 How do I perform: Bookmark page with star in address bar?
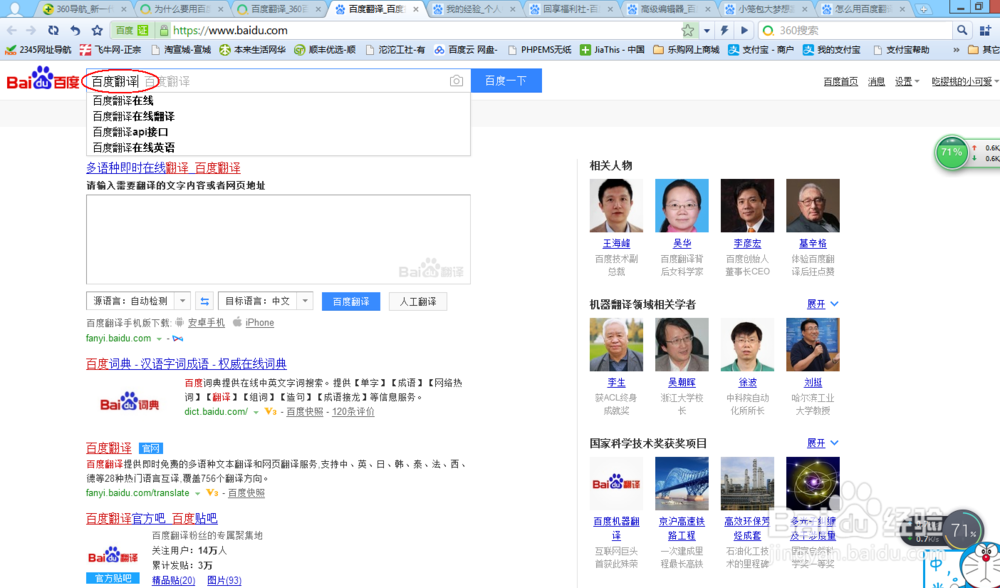(x=688, y=30)
